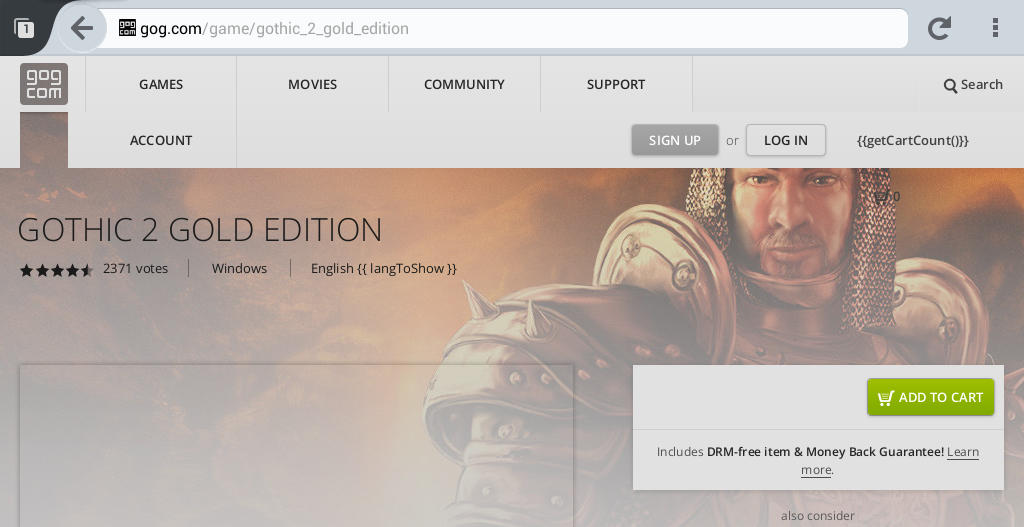
Task: Tap the GOG favicon in address bar
Action: [127, 28]
